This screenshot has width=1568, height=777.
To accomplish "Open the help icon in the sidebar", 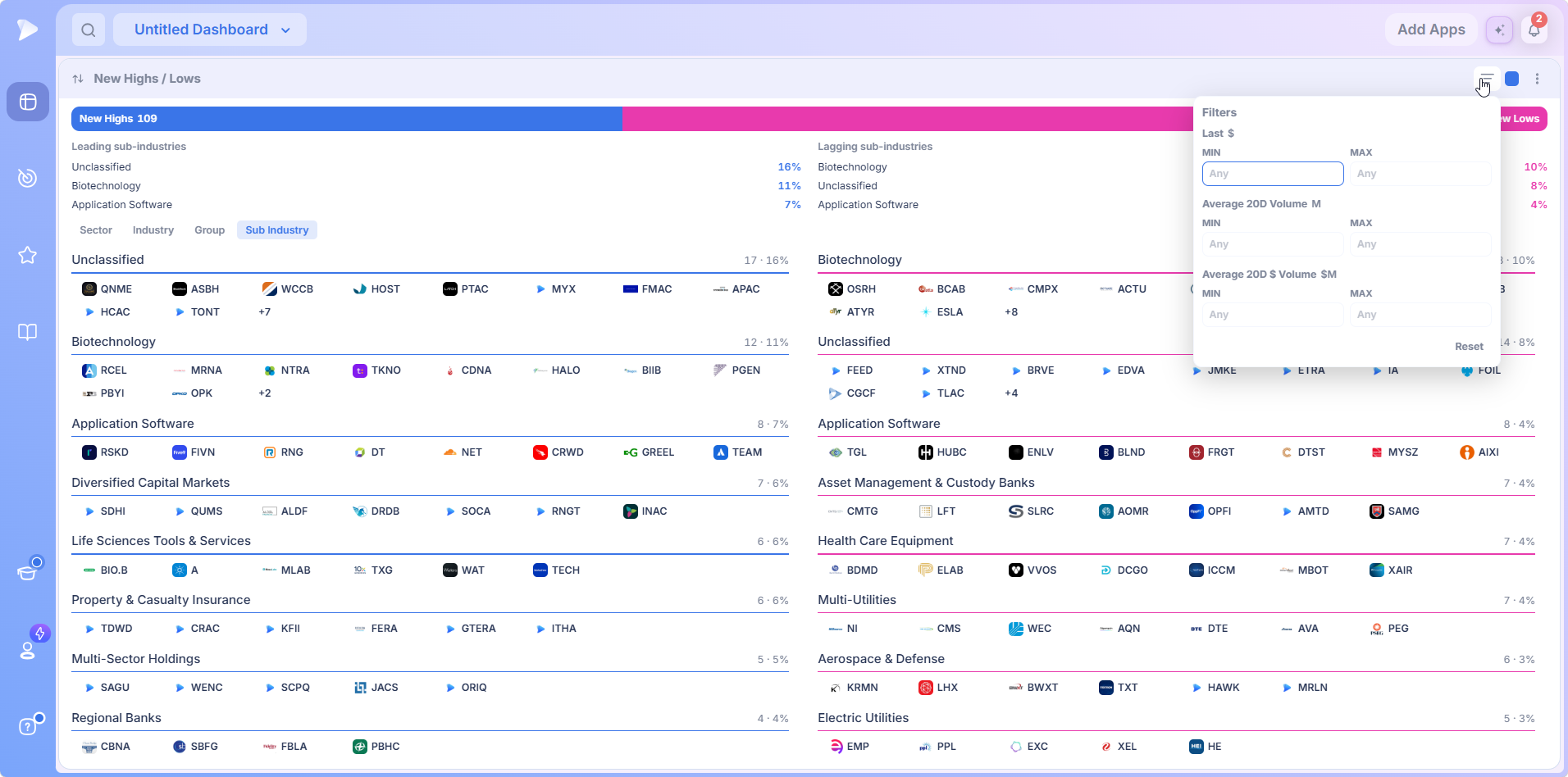I will (x=30, y=725).
